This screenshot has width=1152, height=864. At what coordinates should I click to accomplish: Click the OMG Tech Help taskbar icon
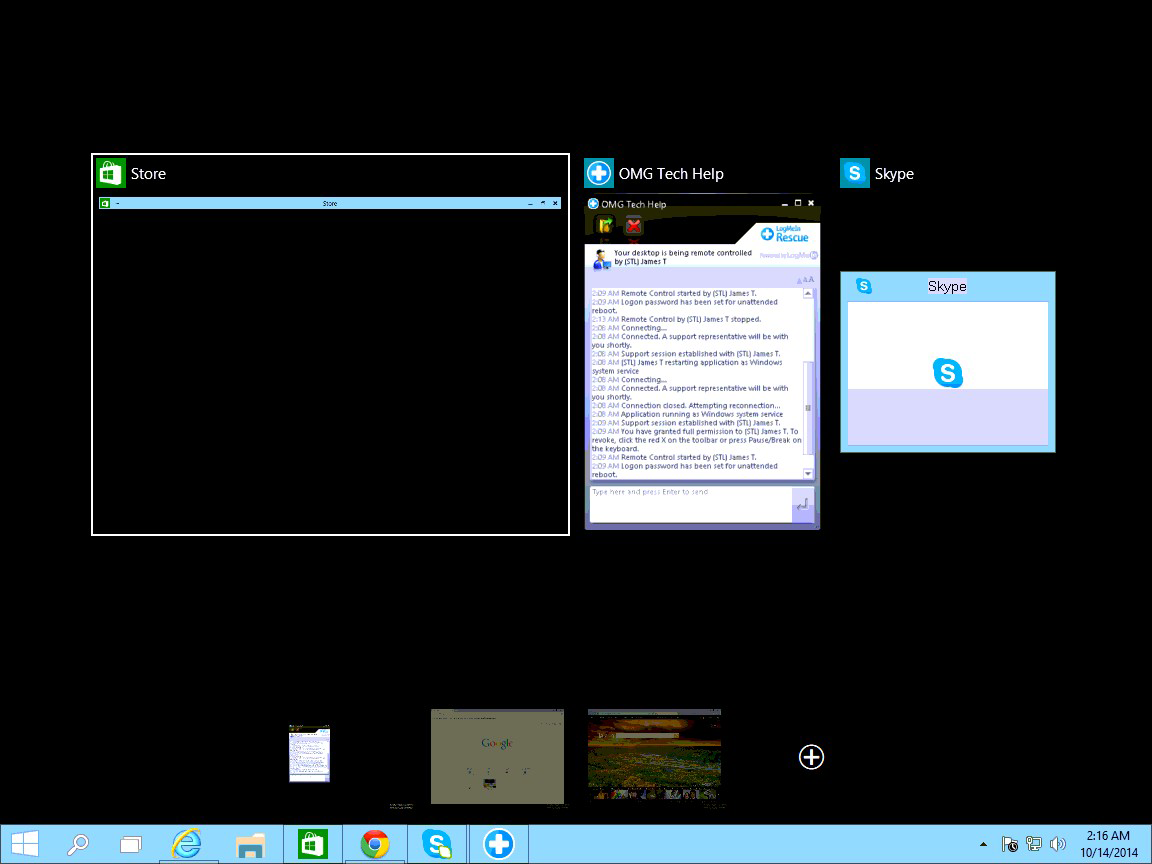[x=498, y=844]
